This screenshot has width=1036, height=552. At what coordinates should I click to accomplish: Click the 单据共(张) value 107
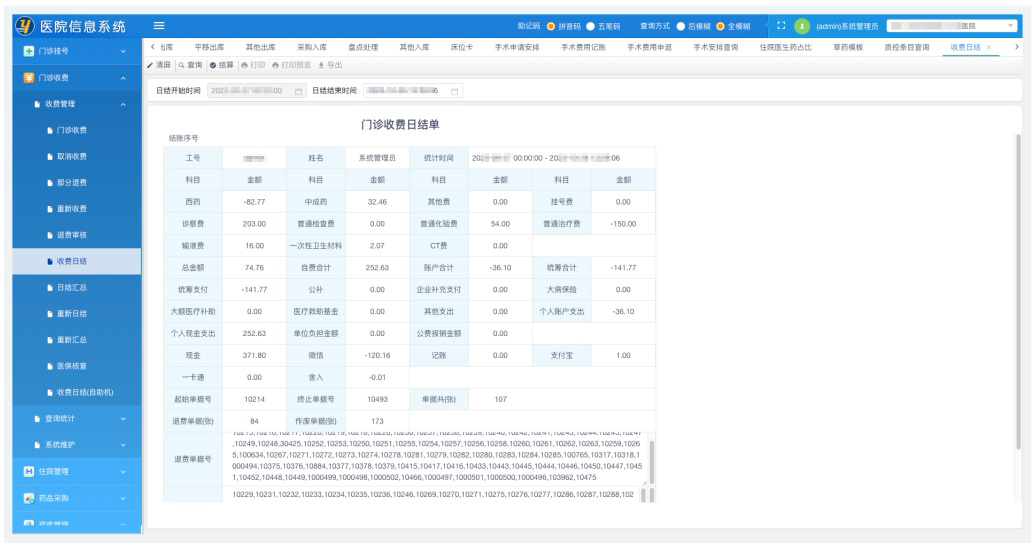coord(500,399)
